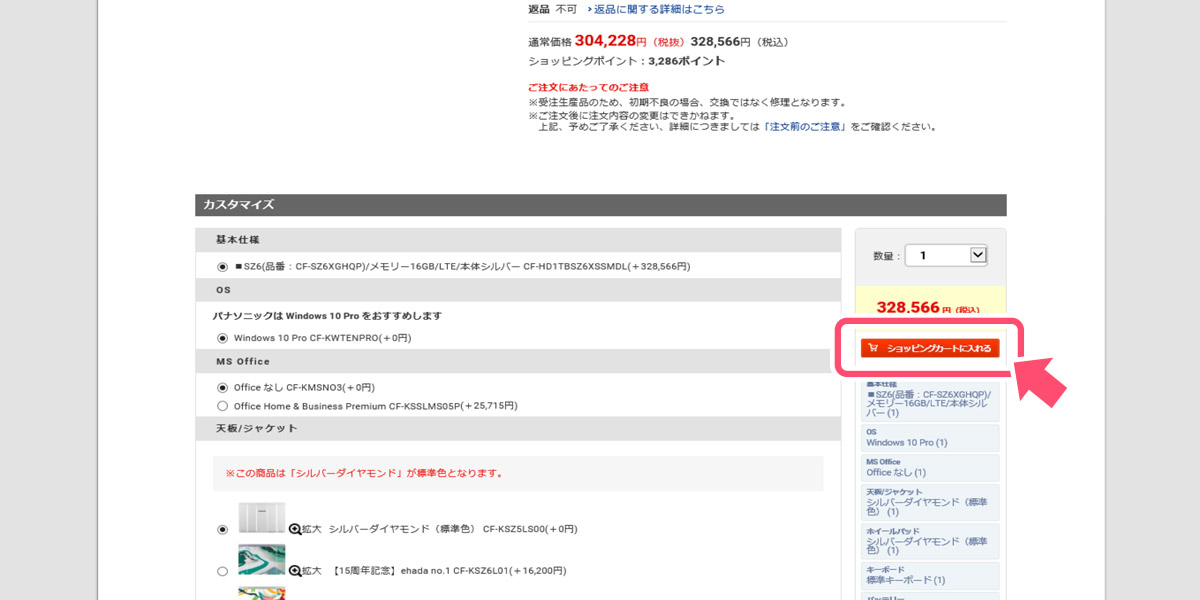Click the キーボード 標準キーボード summary item
Viewport: 1200px width, 600px height.
pyautogui.click(x=930, y=575)
